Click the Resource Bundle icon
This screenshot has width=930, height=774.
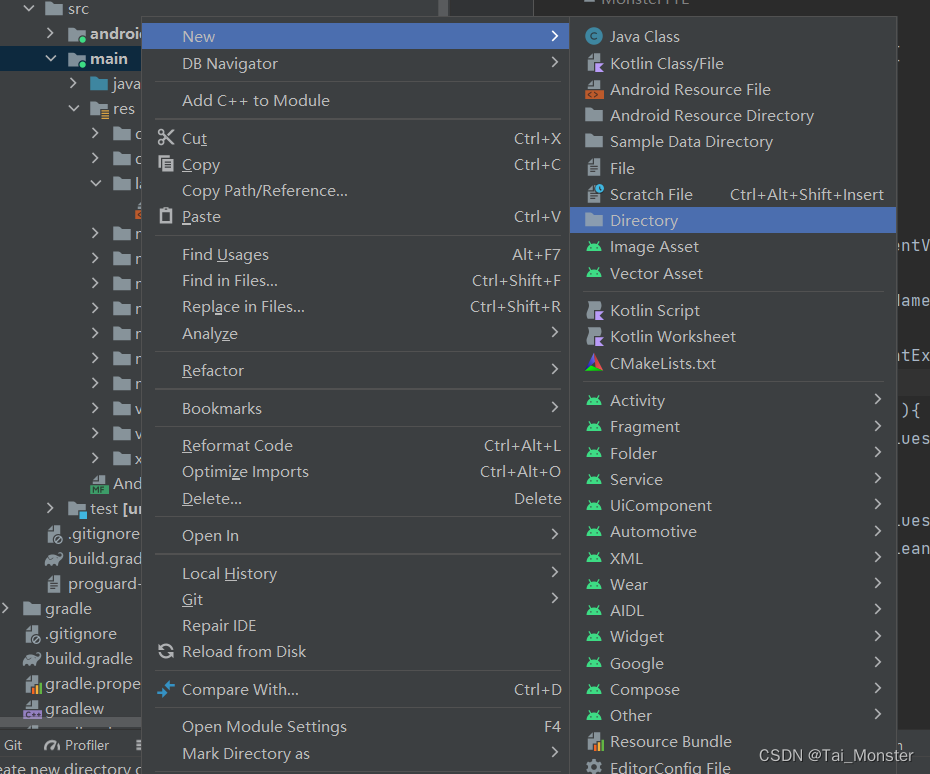(x=595, y=741)
